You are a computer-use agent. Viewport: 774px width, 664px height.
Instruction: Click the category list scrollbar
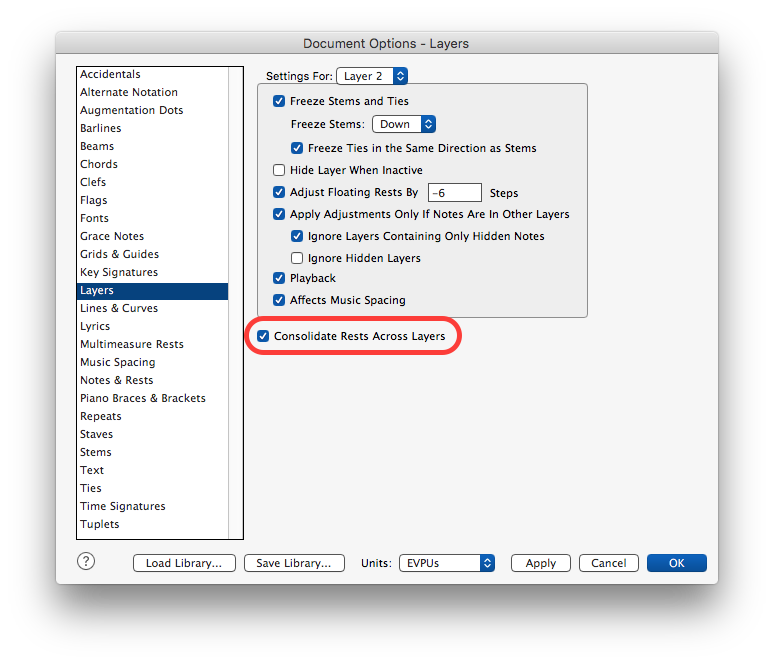coord(236,300)
